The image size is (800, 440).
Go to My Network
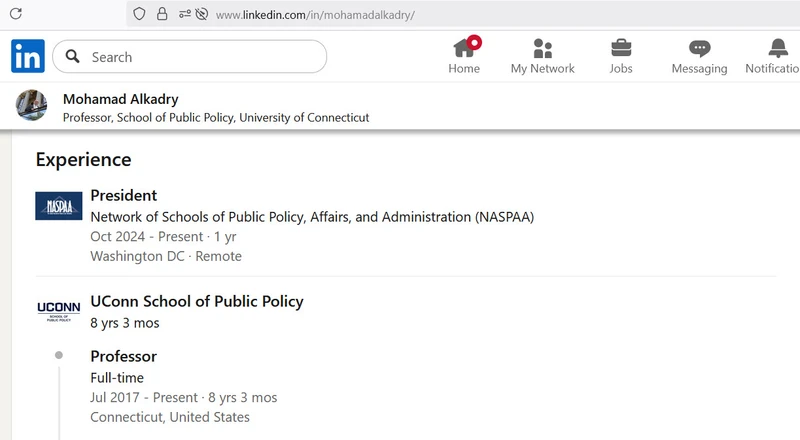tap(542, 56)
